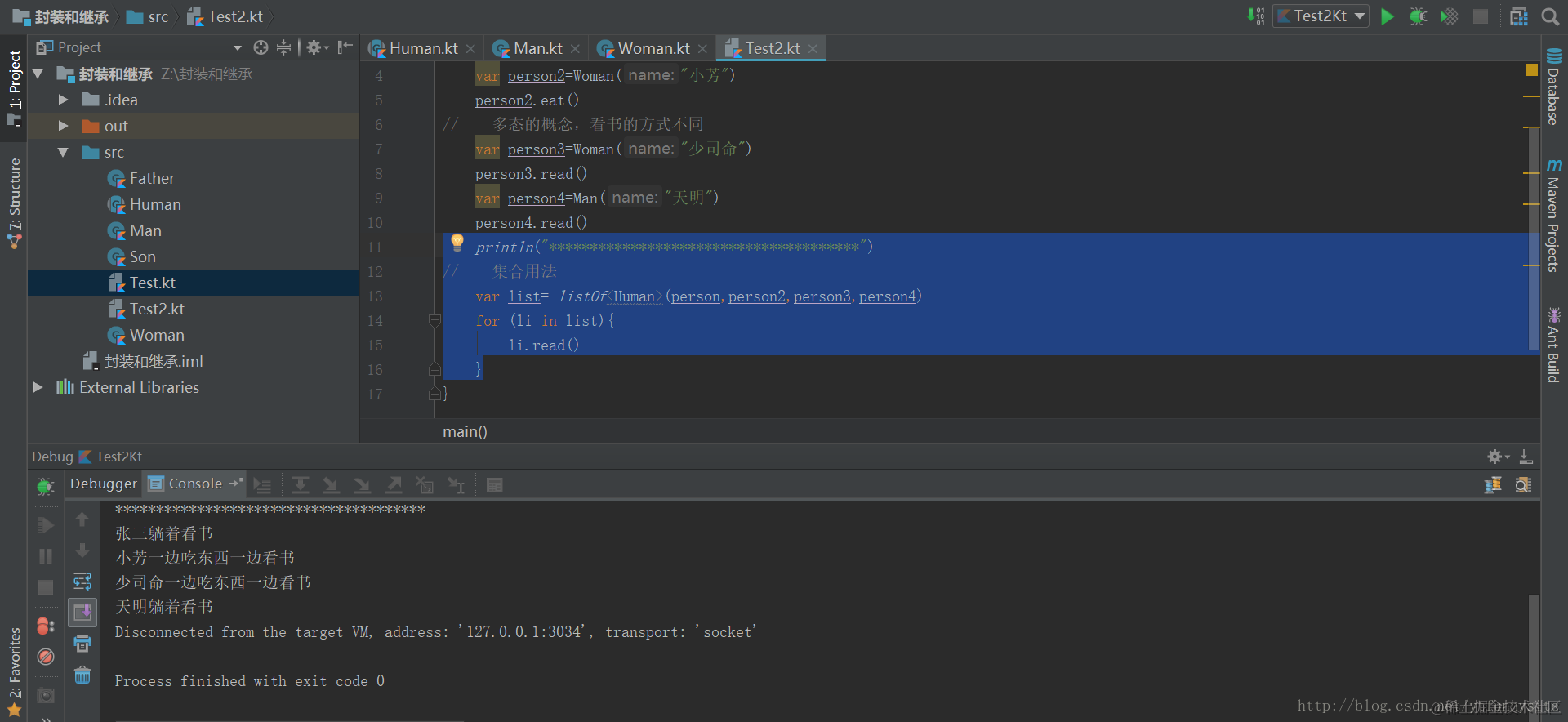Click the camera thread dump icon
The width and height of the screenshot is (1568, 722).
46,695
